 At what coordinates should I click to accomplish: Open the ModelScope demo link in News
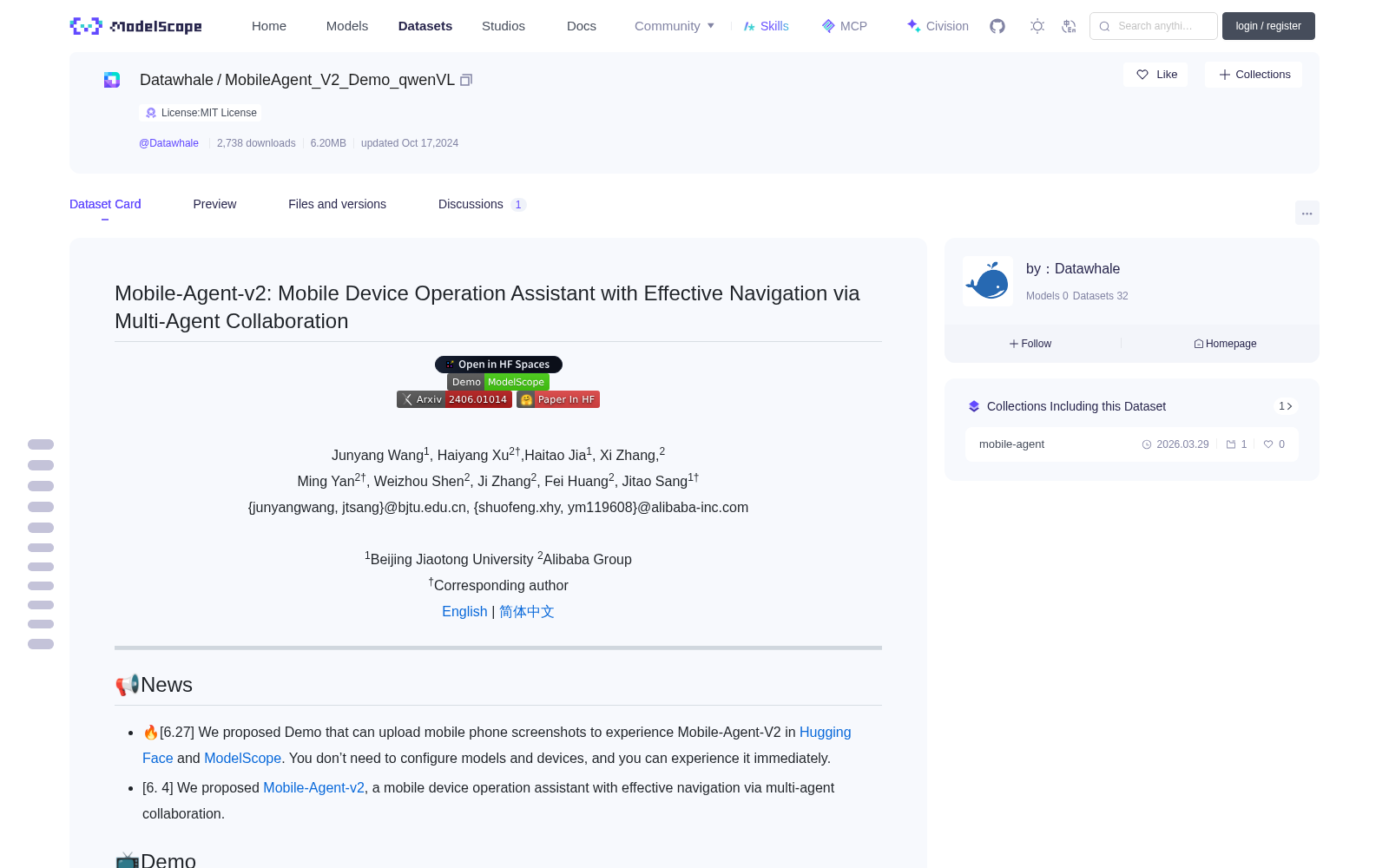pos(242,759)
